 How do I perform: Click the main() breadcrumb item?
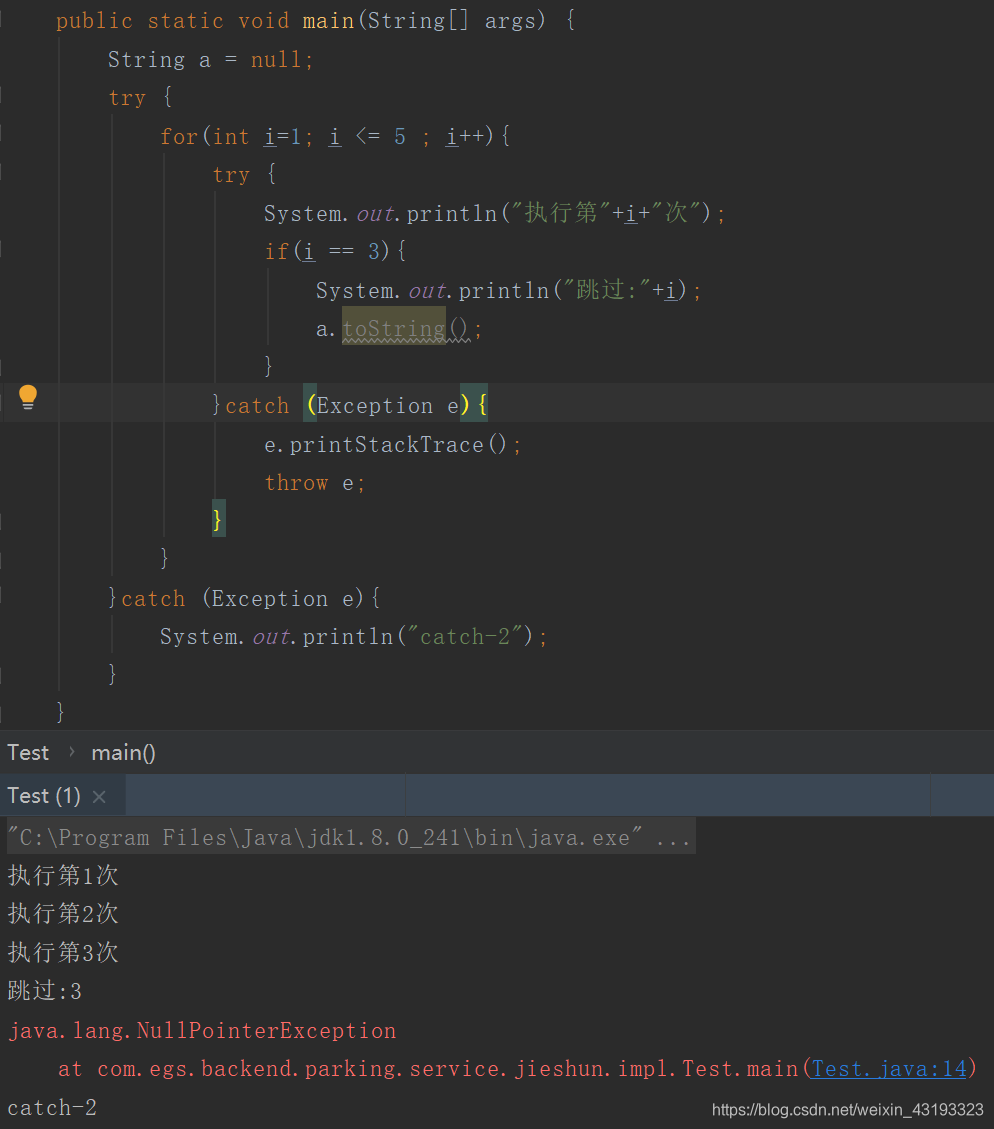[x=123, y=752]
